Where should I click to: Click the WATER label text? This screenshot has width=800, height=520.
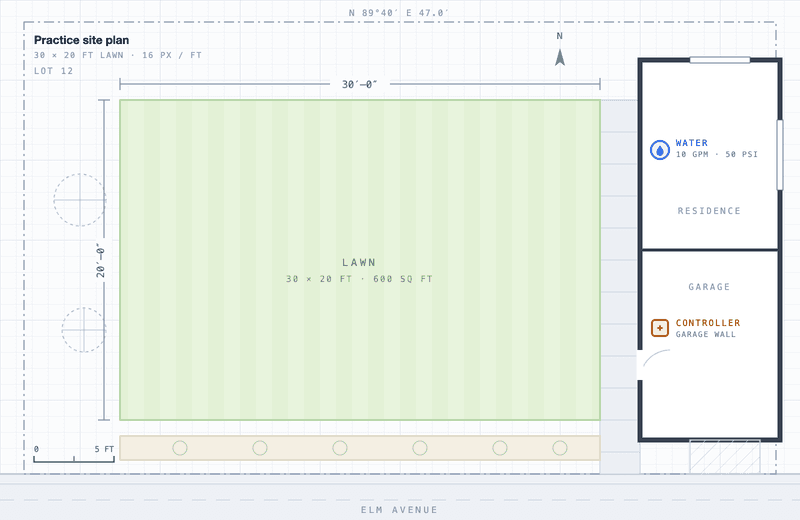pyautogui.click(x=691, y=143)
